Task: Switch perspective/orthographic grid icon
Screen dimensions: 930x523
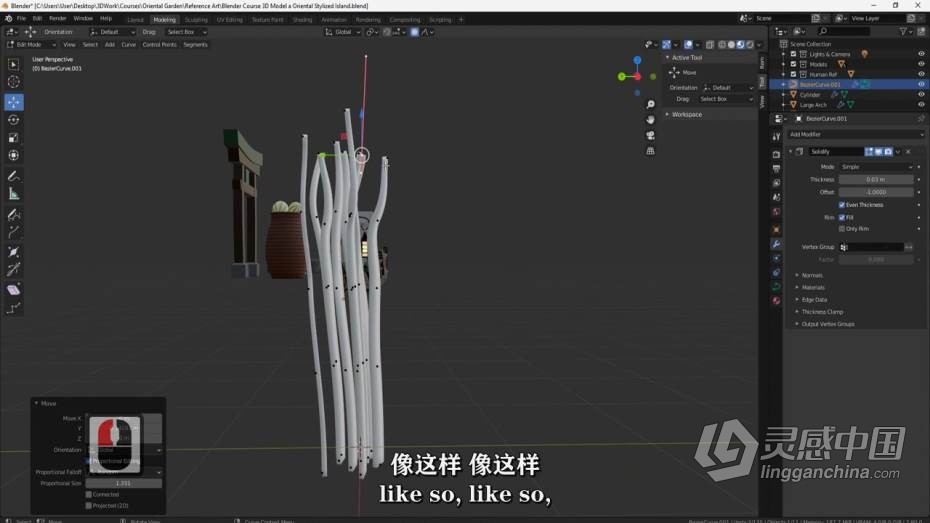Action: point(651,151)
